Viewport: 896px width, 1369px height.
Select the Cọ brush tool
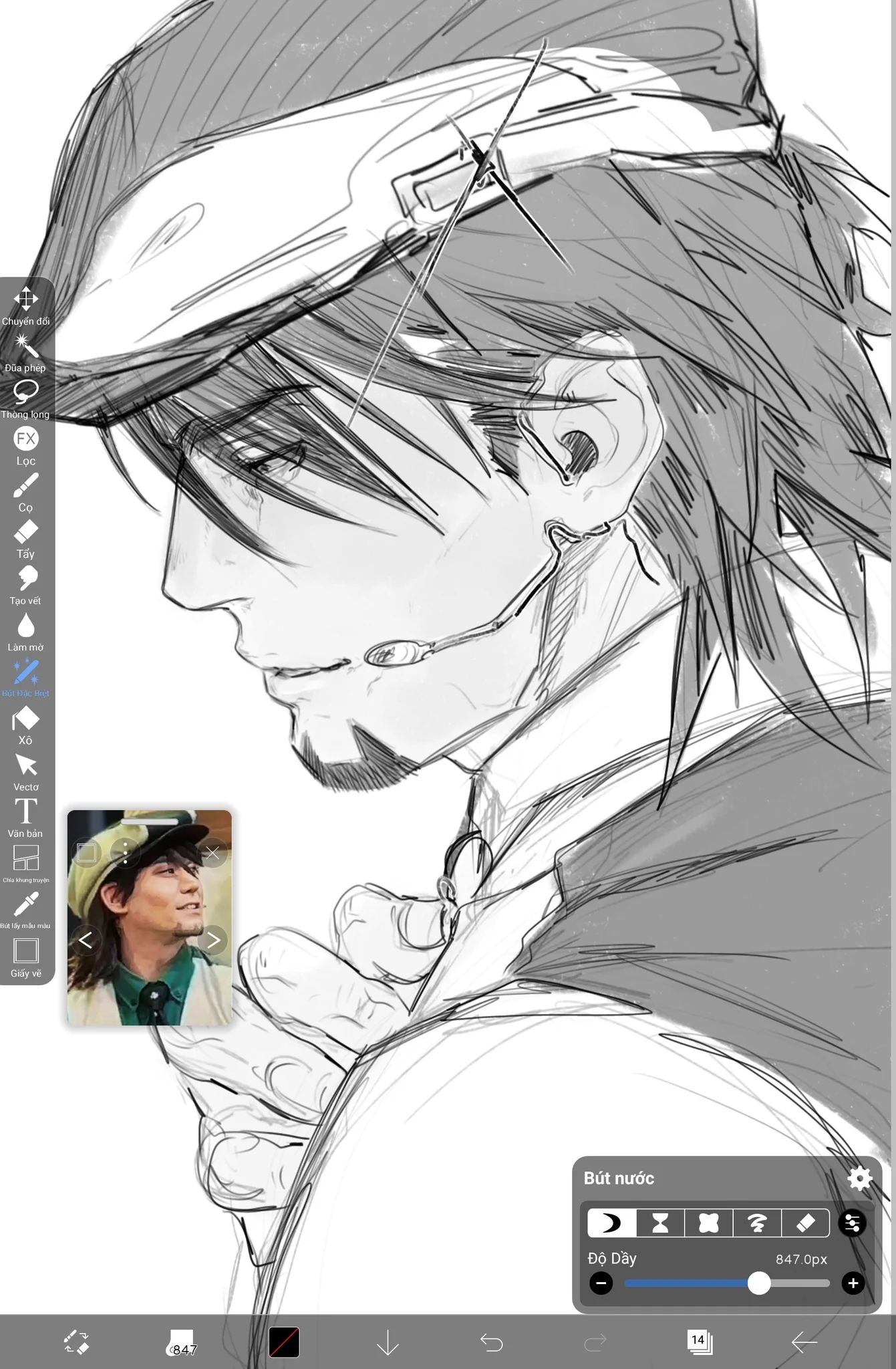pos(25,493)
